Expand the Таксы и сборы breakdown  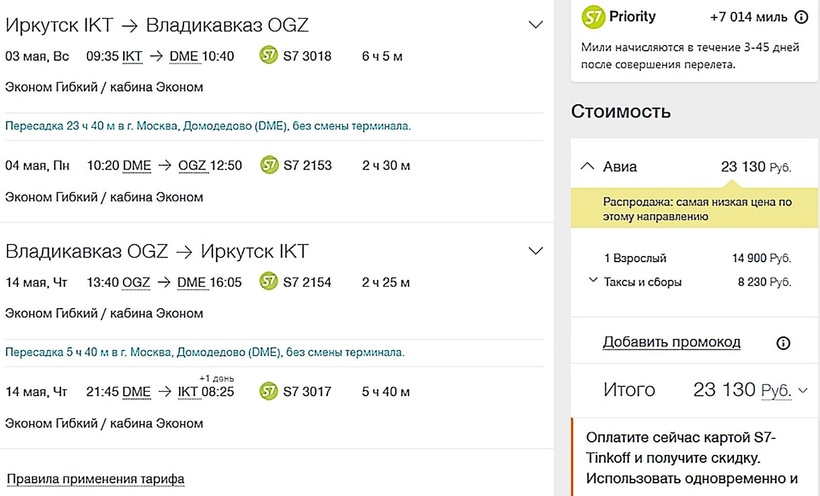593,281
